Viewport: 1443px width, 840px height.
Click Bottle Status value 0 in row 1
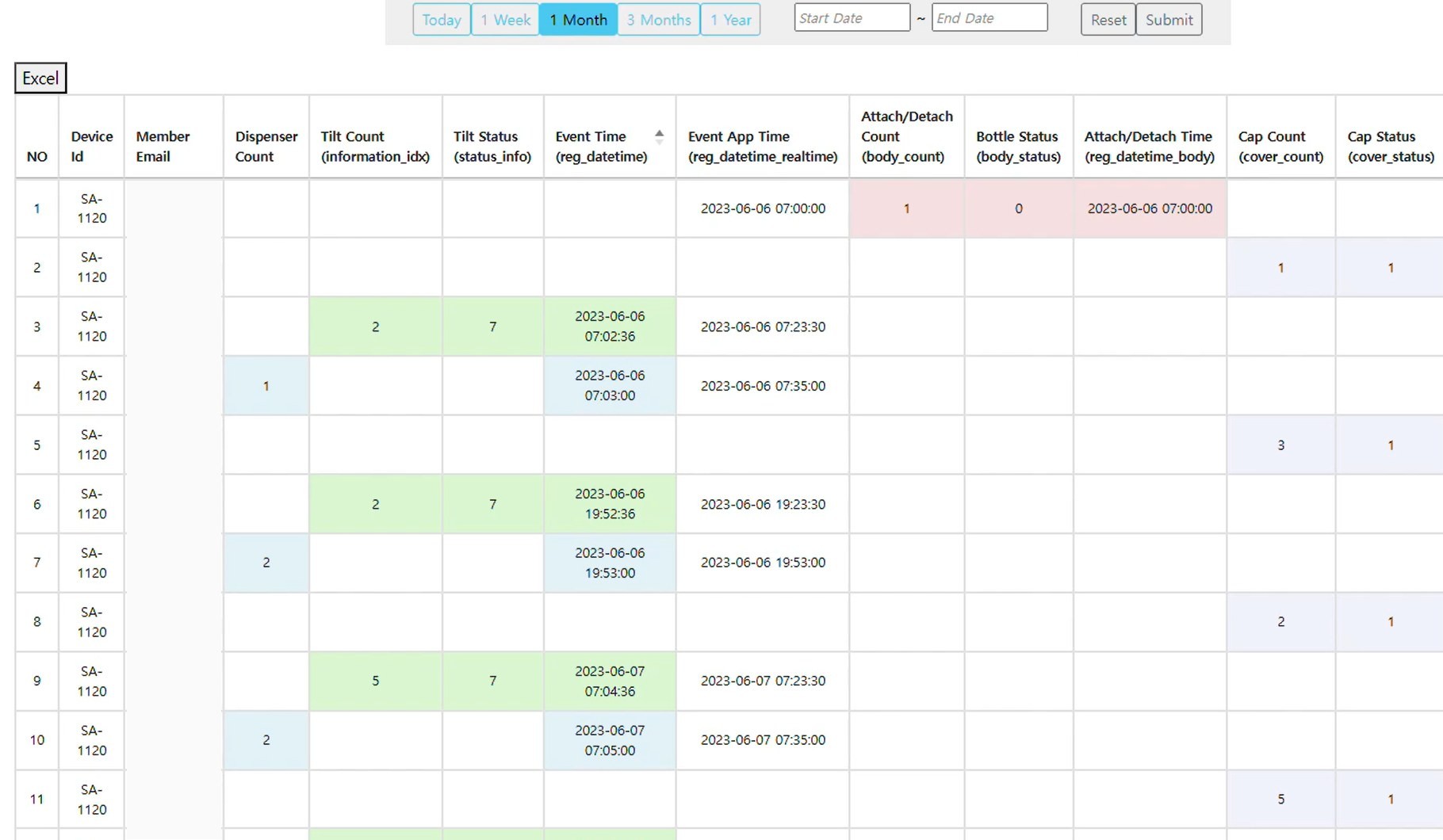1019,208
